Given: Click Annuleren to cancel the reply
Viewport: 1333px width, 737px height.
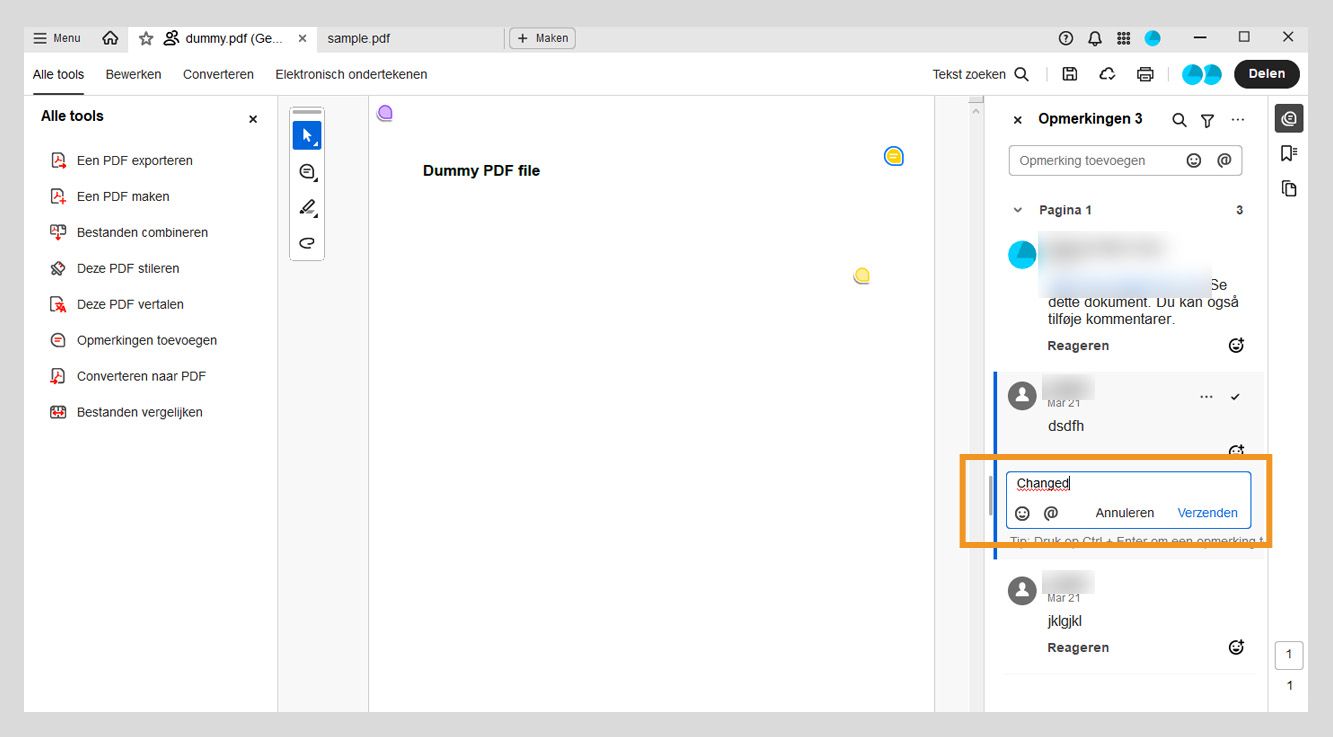Looking at the screenshot, I should (1124, 513).
